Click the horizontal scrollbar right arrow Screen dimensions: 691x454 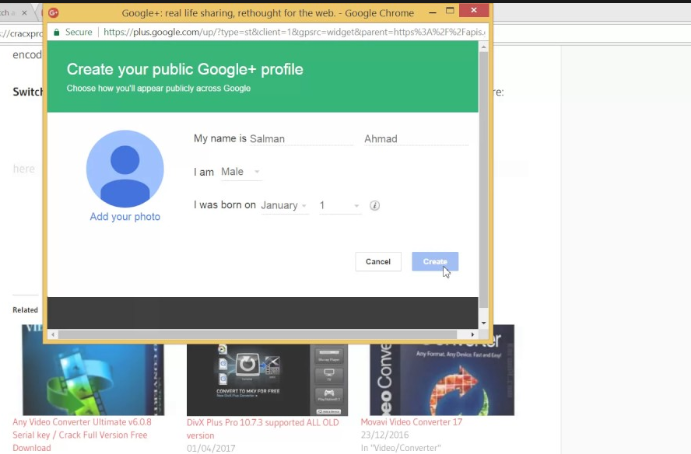[x=473, y=334]
